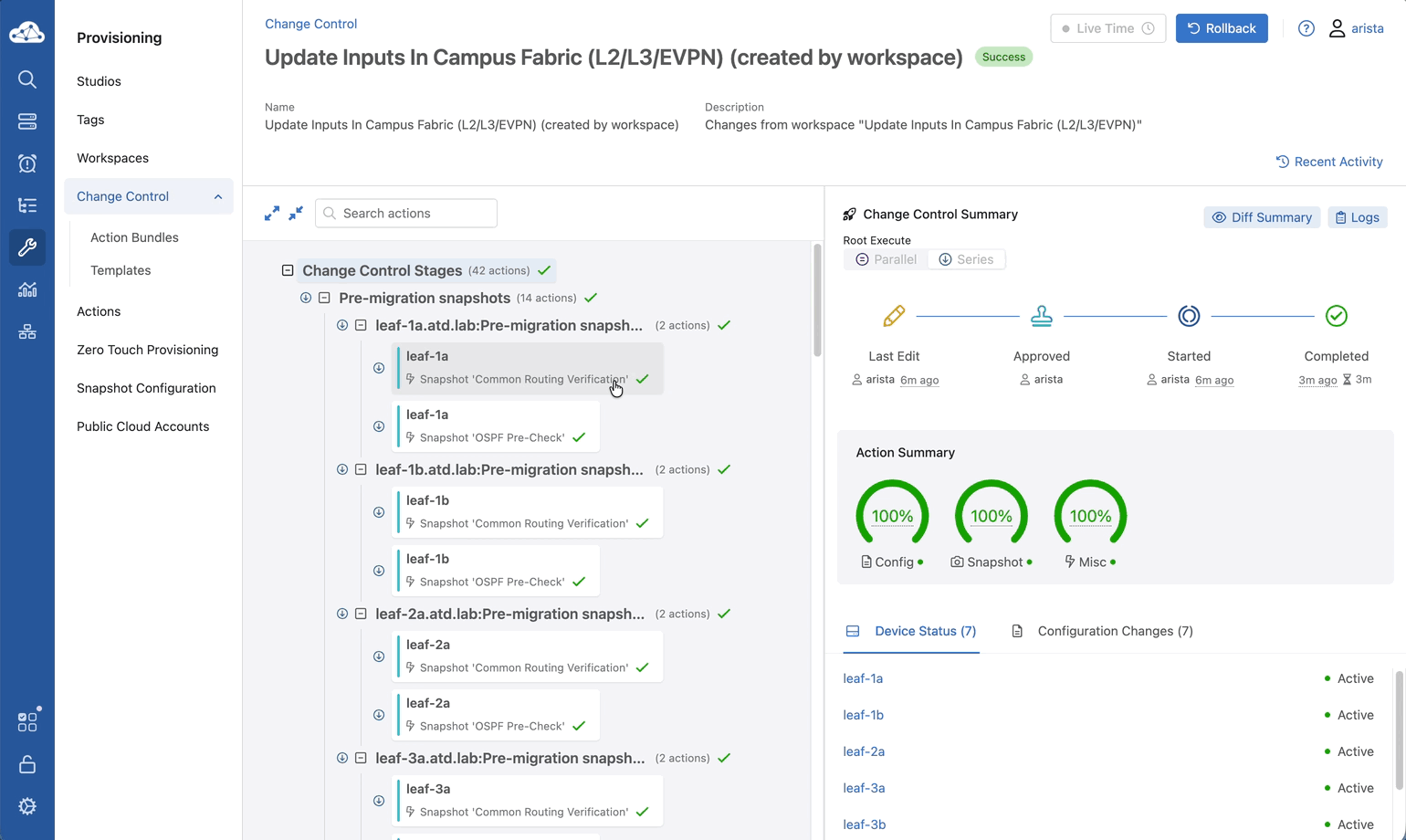Open the leaf-2a device link
Screen dimensions: 1406x840
(864, 751)
